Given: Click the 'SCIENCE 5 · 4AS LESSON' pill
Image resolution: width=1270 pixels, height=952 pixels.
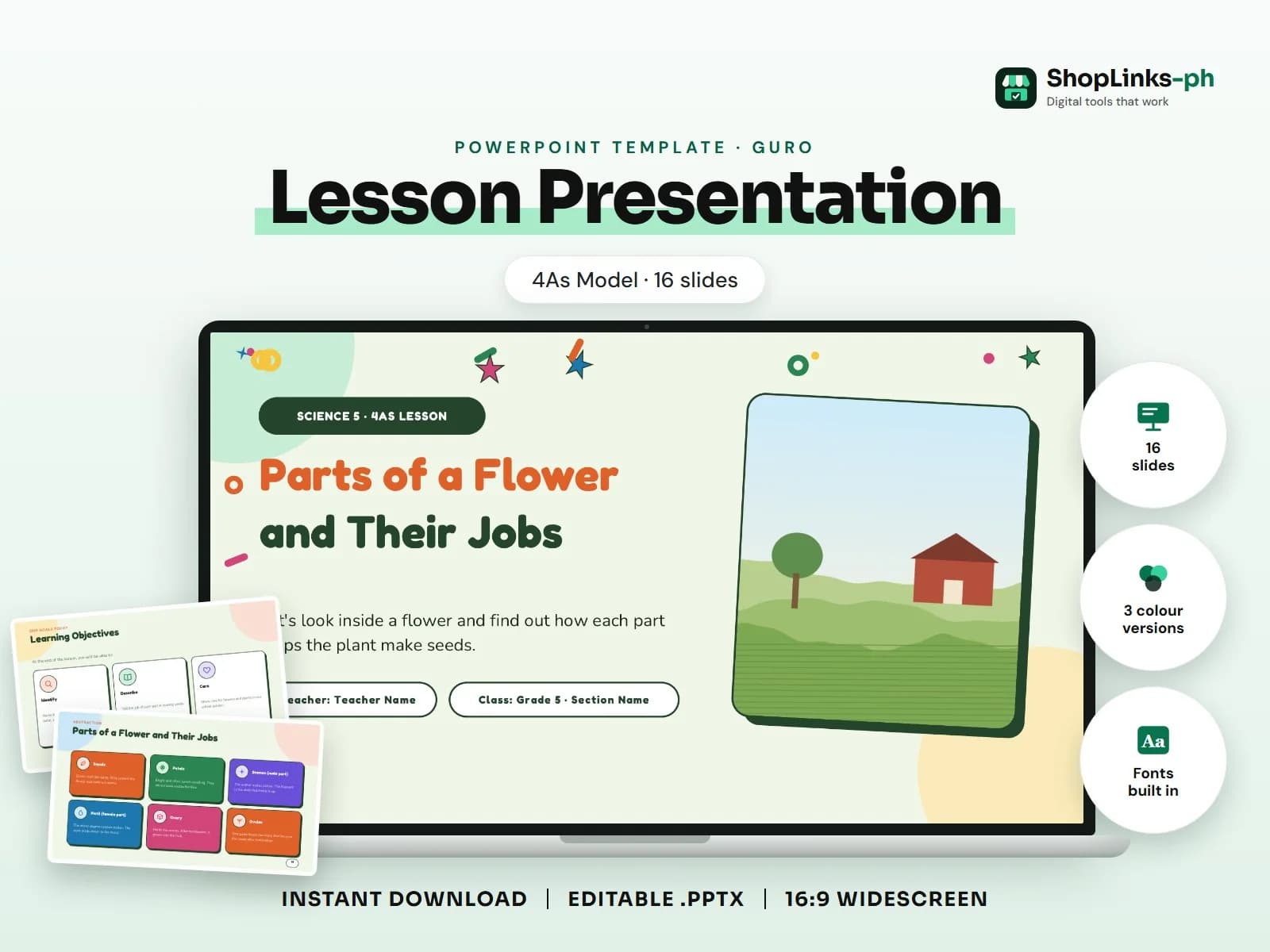Looking at the screenshot, I should click(371, 416).
